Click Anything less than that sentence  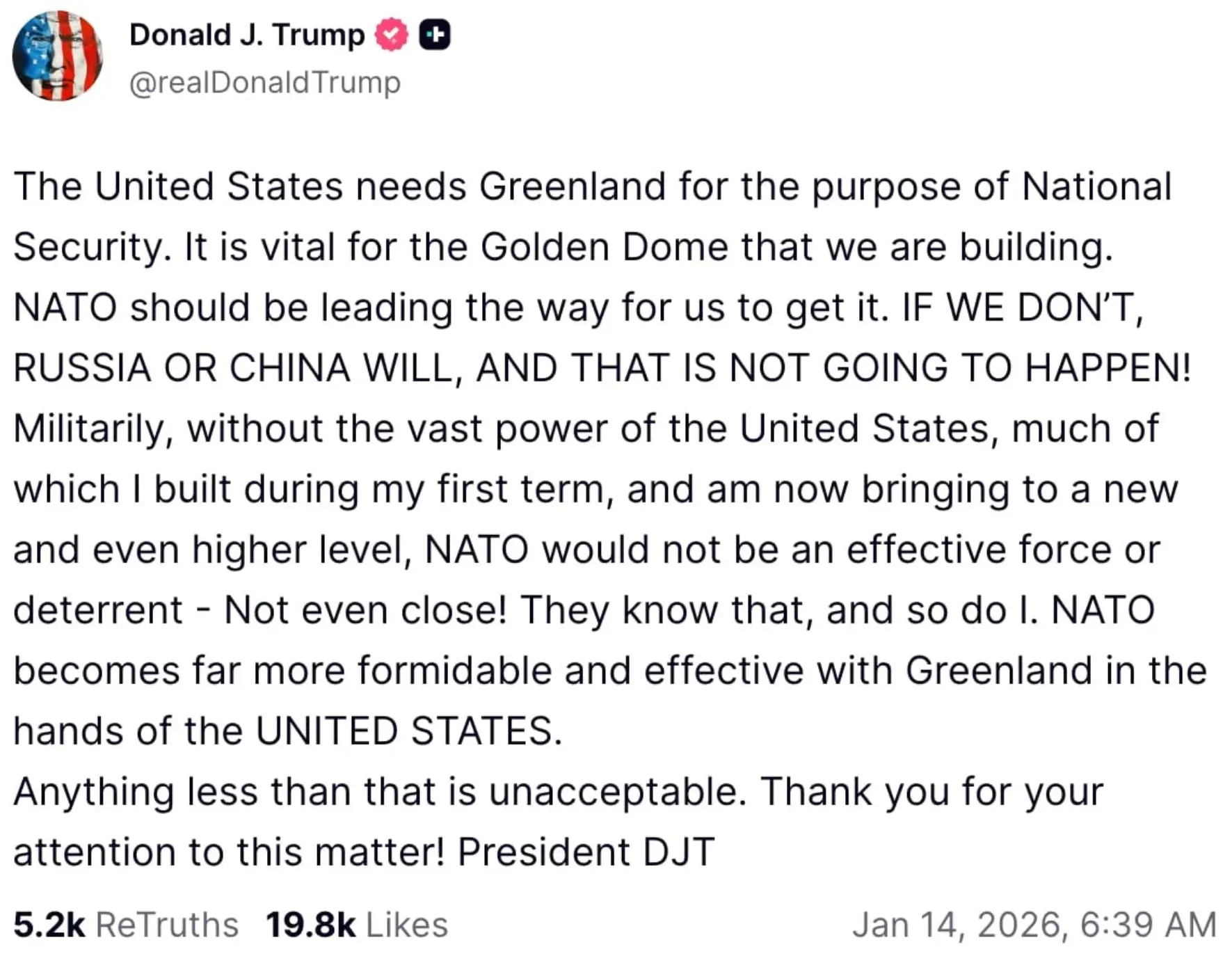[x=380, y=792]
